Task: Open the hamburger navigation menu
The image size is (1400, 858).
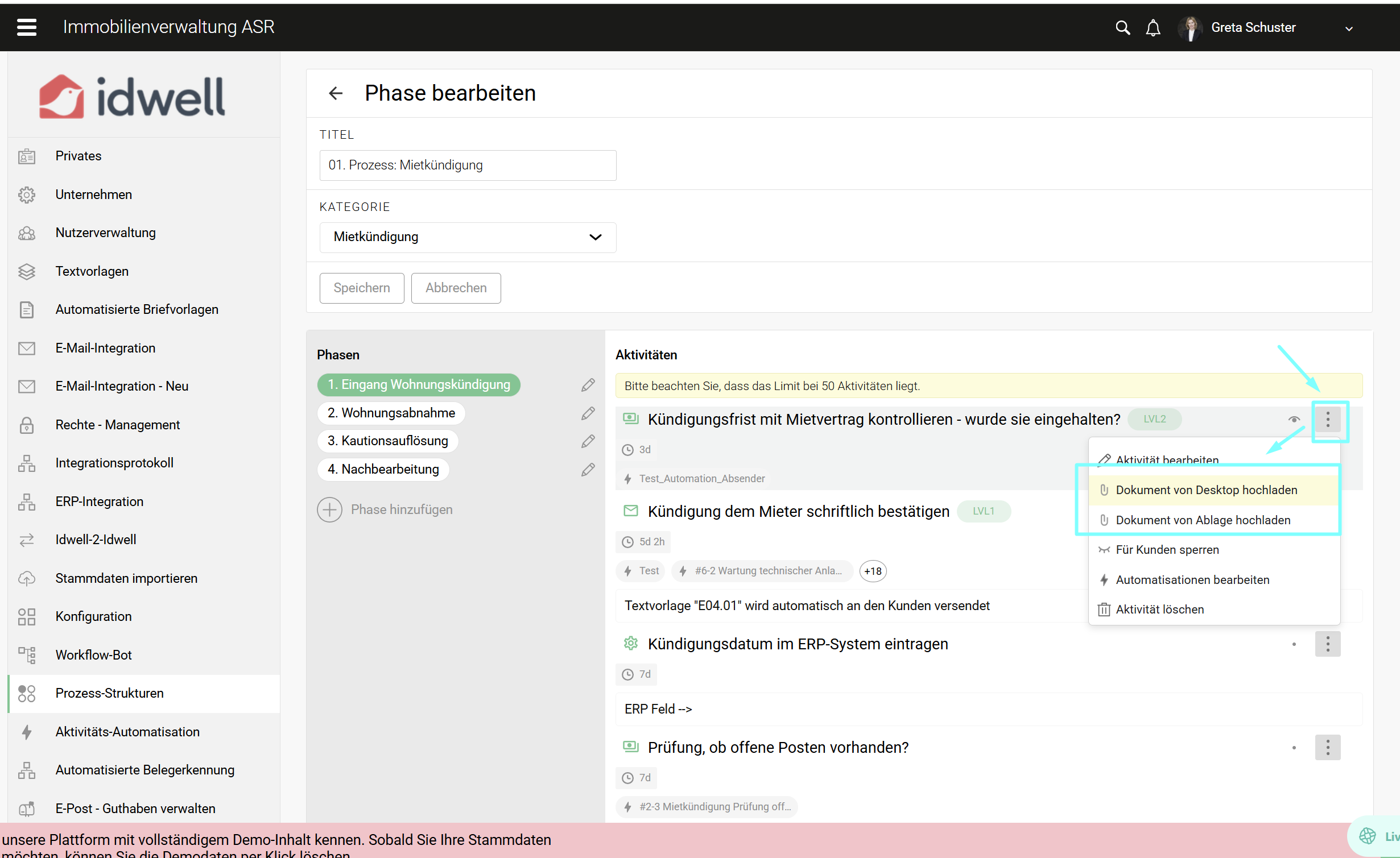Action: point(27,27)
